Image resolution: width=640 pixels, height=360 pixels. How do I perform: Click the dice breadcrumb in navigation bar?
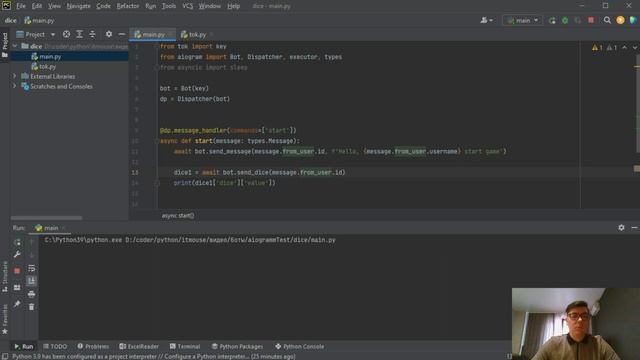11,20
